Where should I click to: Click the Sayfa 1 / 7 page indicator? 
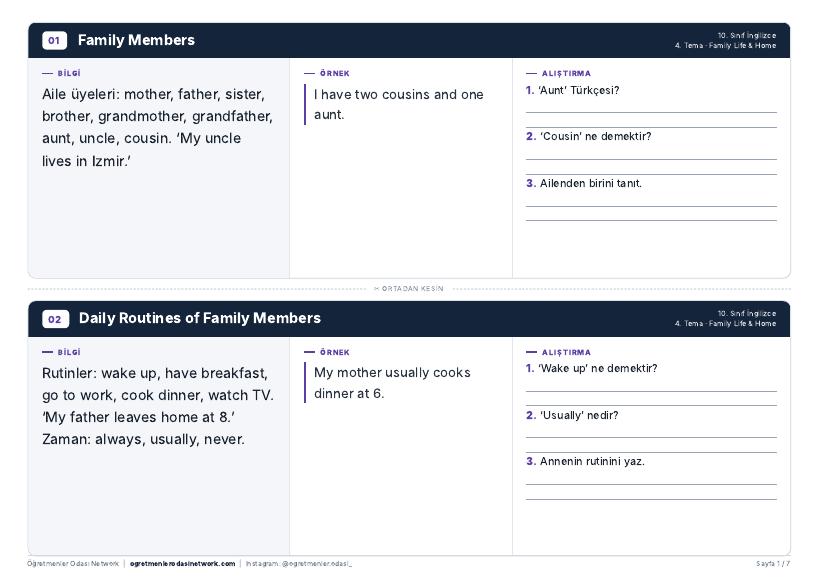pos(773,563)
